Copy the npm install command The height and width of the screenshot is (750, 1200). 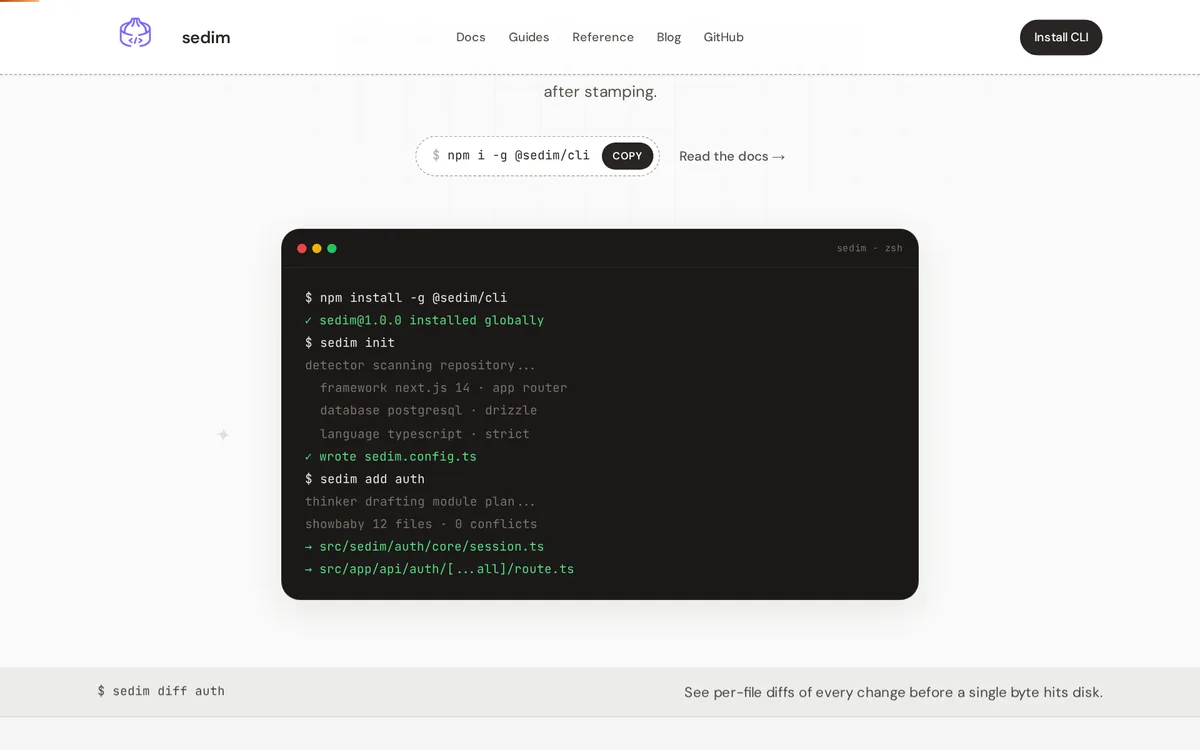[x=627, y=156]
